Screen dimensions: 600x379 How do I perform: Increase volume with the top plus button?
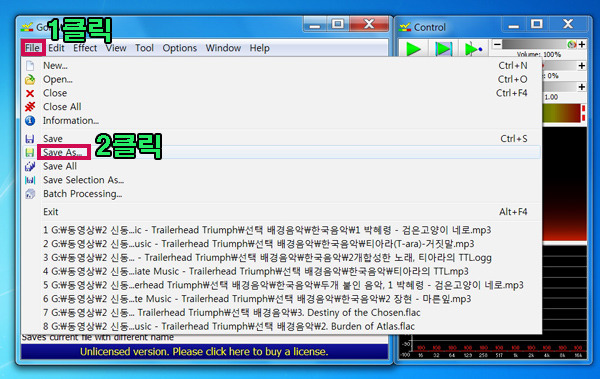(582, 44)
